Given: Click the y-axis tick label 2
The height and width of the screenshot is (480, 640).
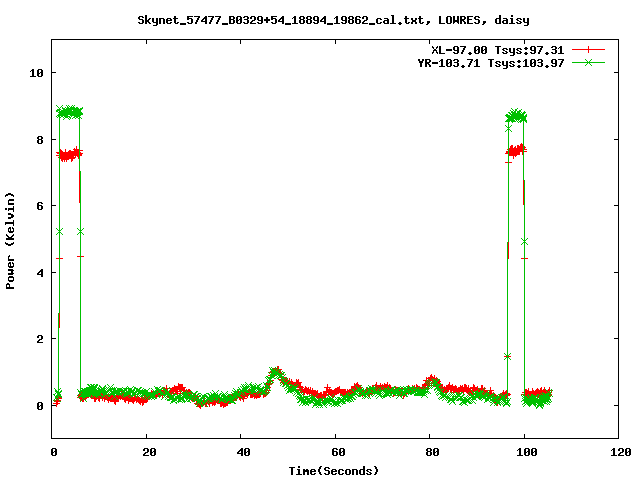Looking at the screenshot, I should [40, 339].
